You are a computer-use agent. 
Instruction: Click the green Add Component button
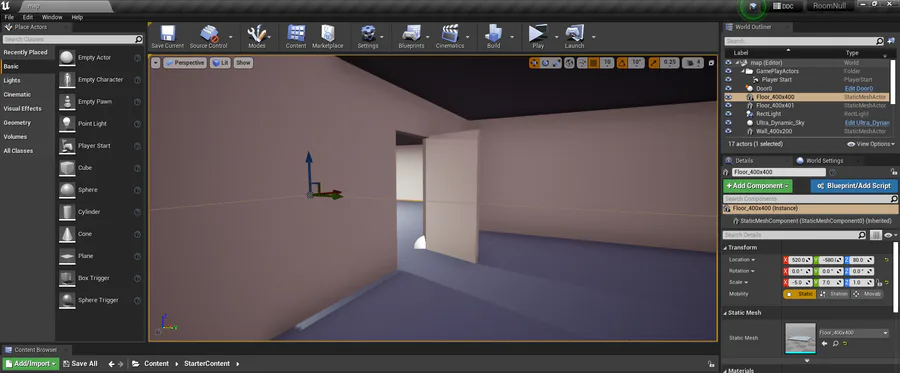(x=758, y=186)
